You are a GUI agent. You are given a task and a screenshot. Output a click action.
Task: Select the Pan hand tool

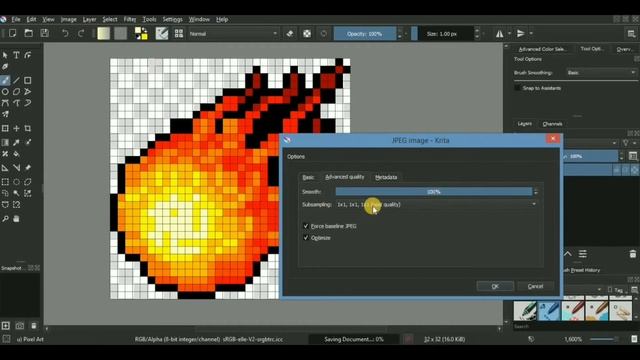coord(16,219)
